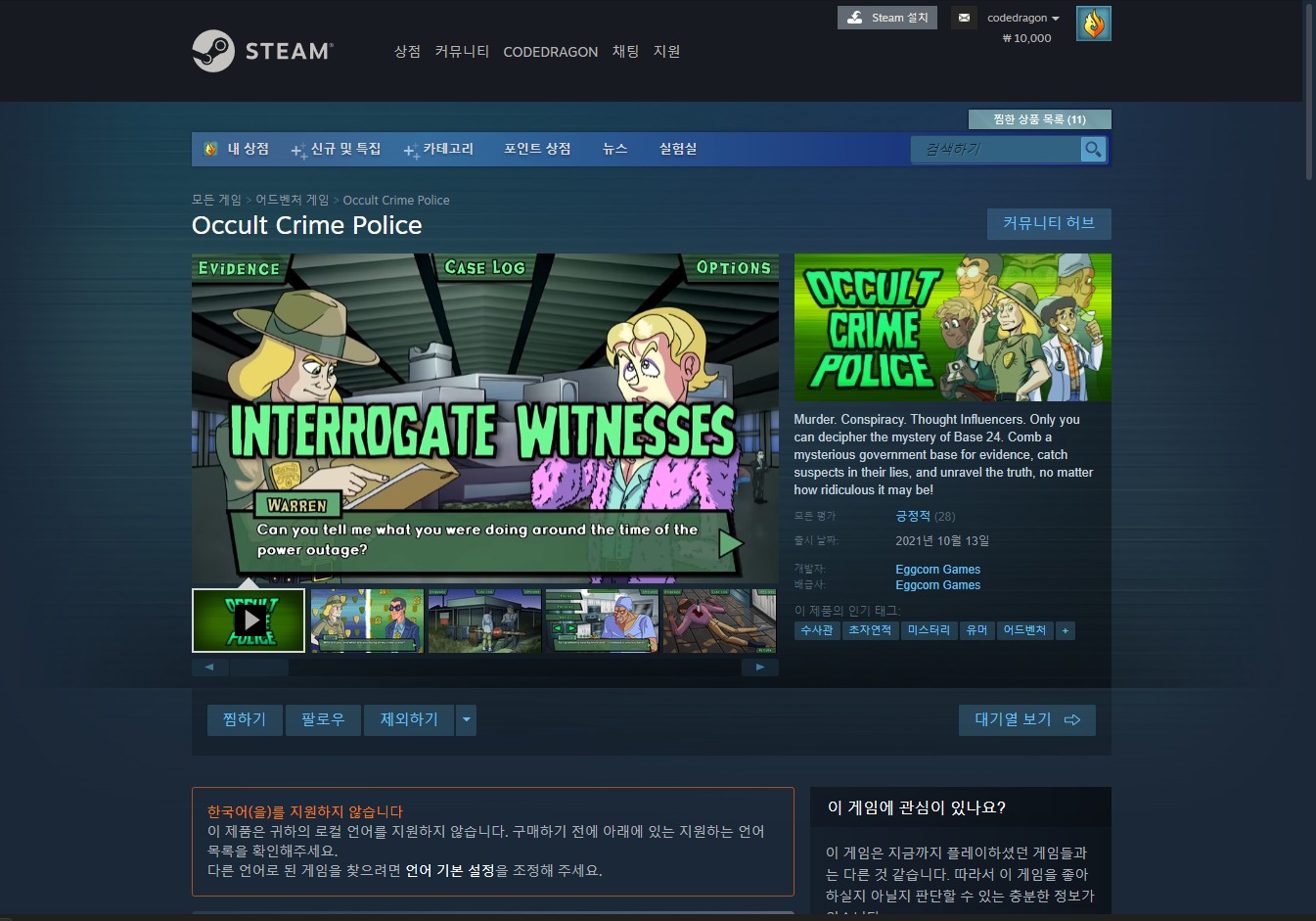
Task: Select the 초자연적 tag
Action: tap(870, 630)
